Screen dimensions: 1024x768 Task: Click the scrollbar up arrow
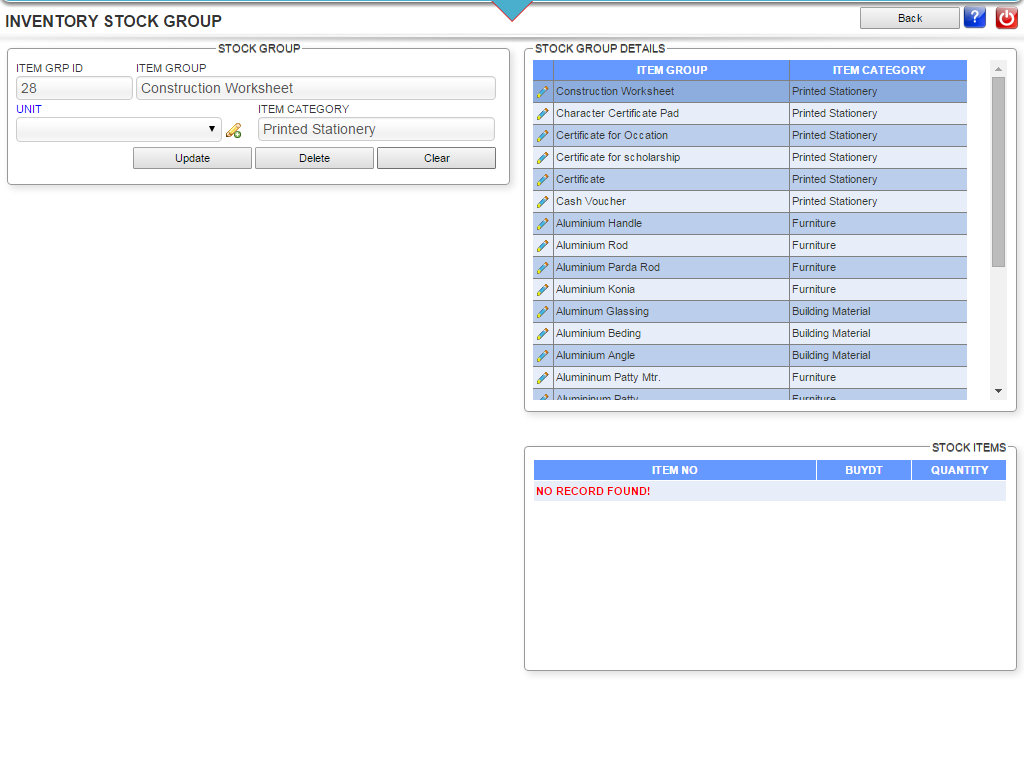click(x=998, y=69)
